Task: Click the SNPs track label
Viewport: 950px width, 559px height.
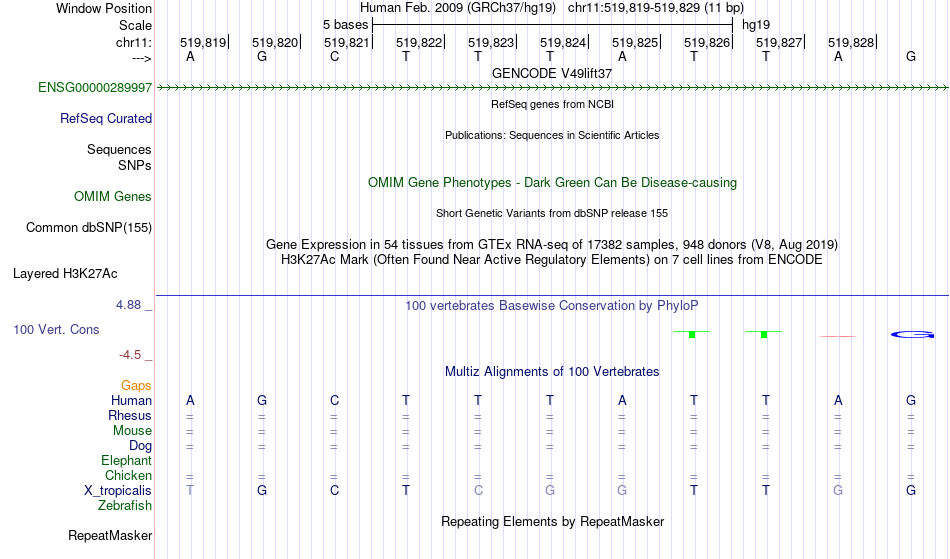Action: coord(135,166)
